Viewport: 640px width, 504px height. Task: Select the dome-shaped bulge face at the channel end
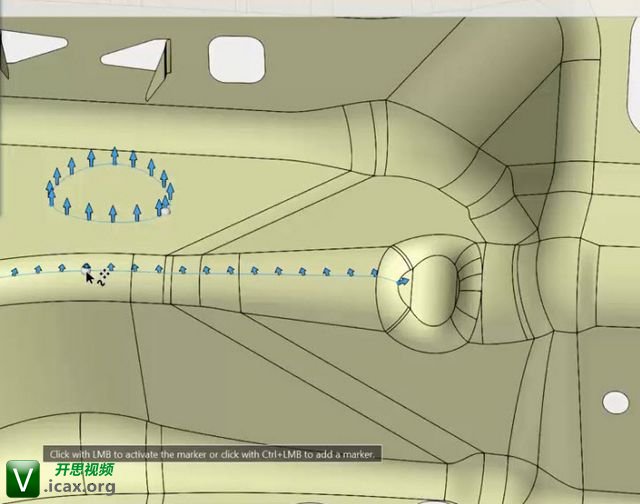tap(435, 290)
